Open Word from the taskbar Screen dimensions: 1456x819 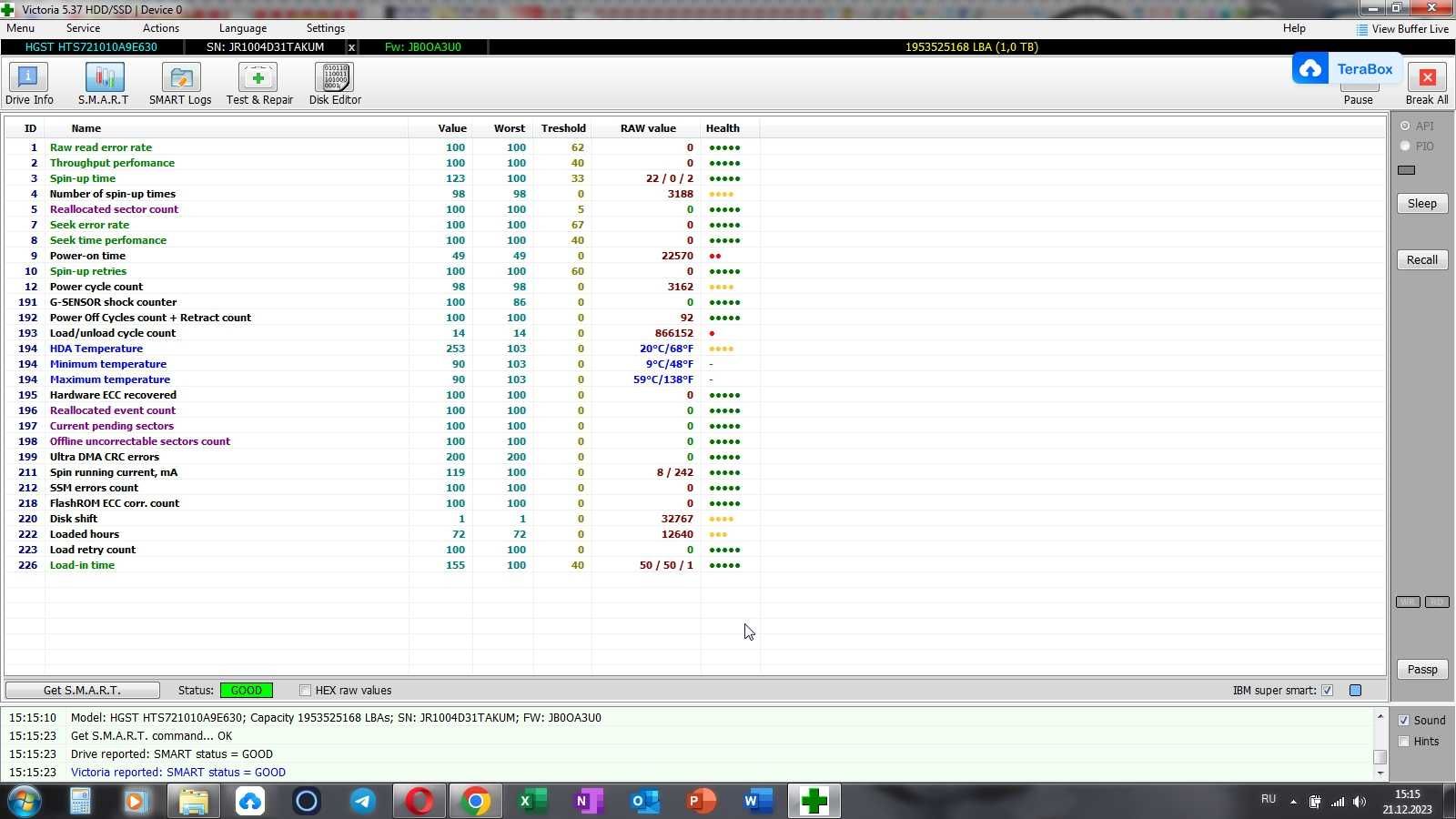point(758,801)
